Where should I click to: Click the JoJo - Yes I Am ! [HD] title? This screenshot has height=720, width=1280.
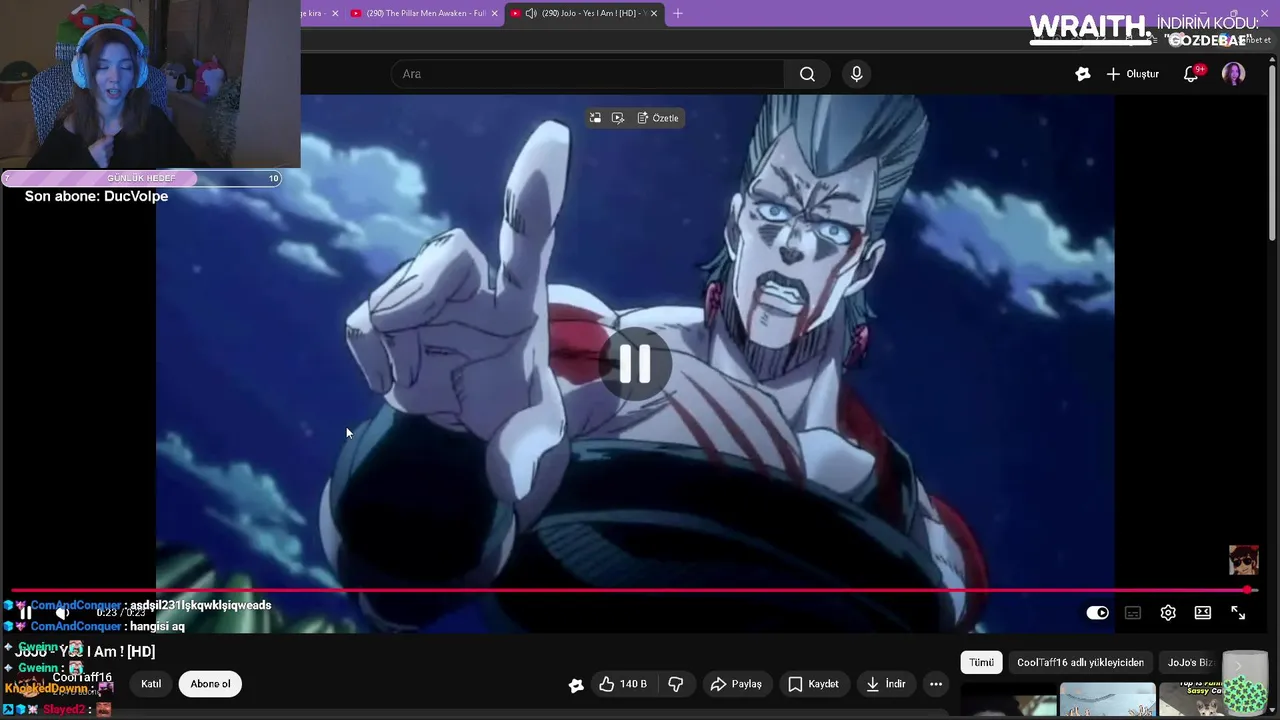[85, 652]
